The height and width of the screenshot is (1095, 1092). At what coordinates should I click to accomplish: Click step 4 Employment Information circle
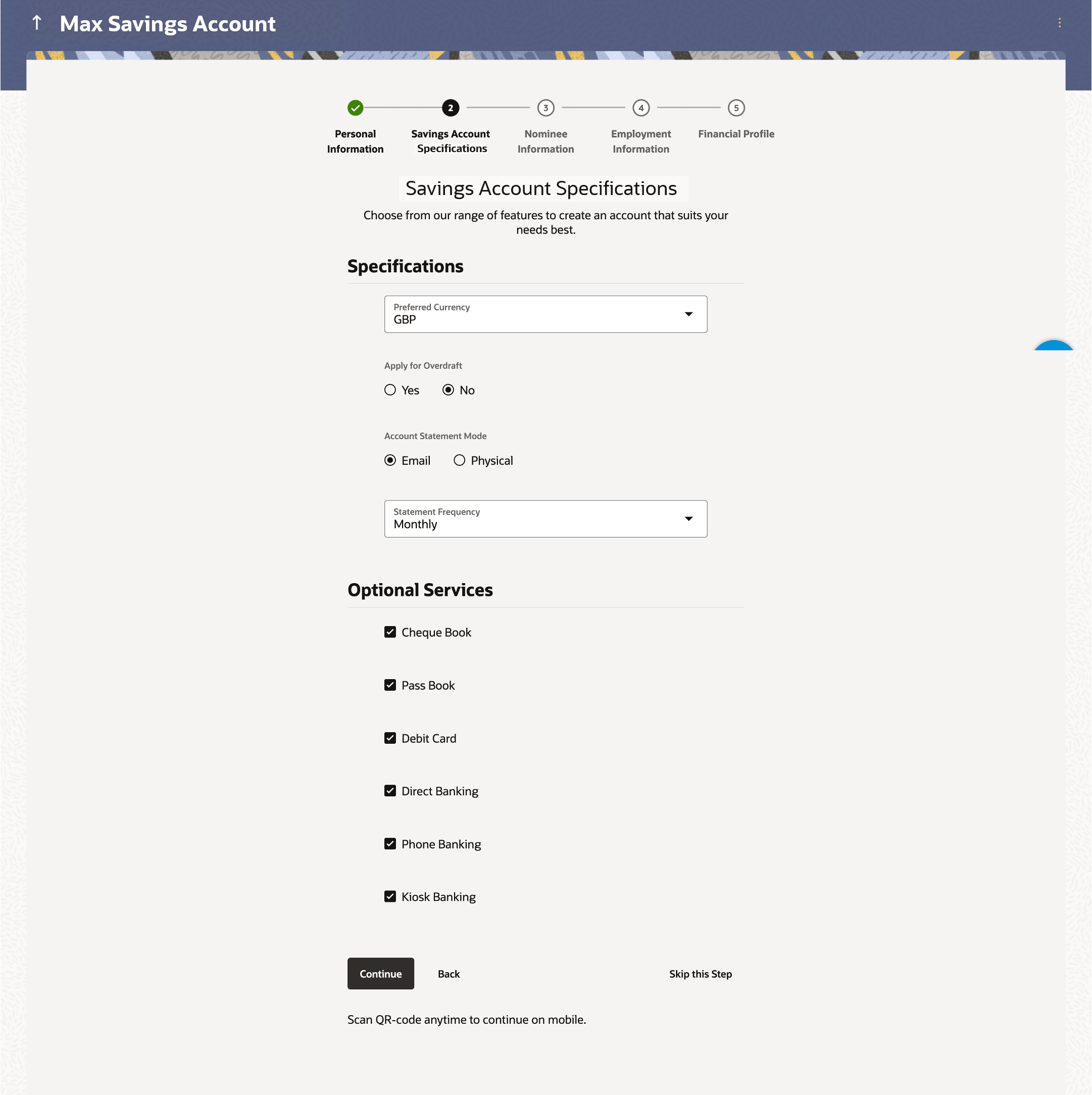click(640, 108)
